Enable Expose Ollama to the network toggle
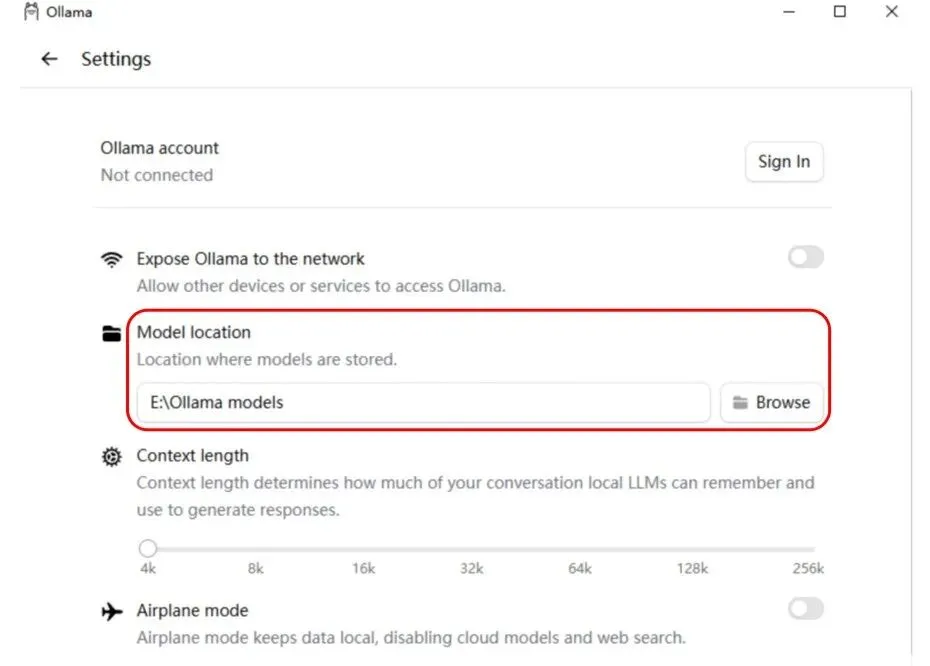 coord(805,258)
